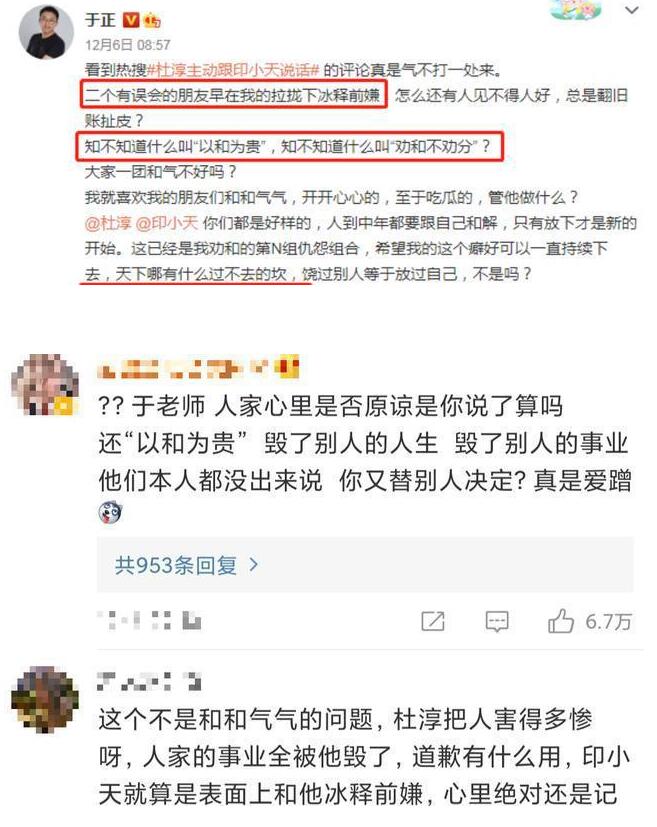Click the post timestamp 12月6日 08:57
Image resolution: width=657 pixels, height=827 pixels.
[x=128, y=45]
